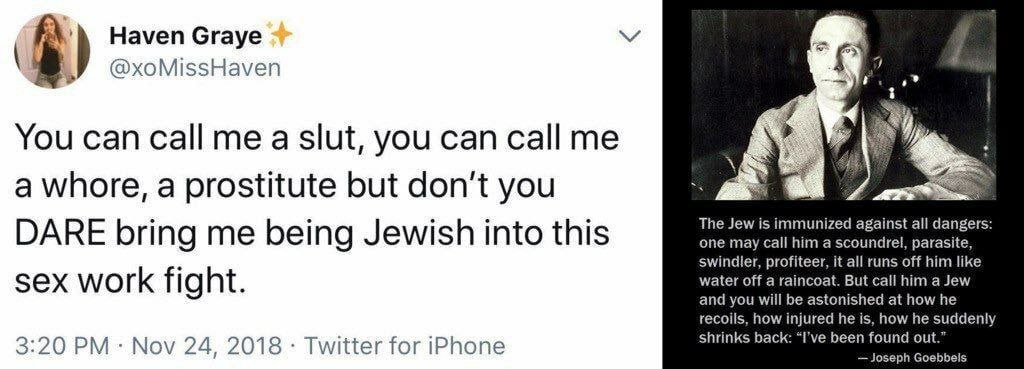Open the Nov 24, 2018 date link
Screen dimensions: 1024x369
tap(207, 345)
